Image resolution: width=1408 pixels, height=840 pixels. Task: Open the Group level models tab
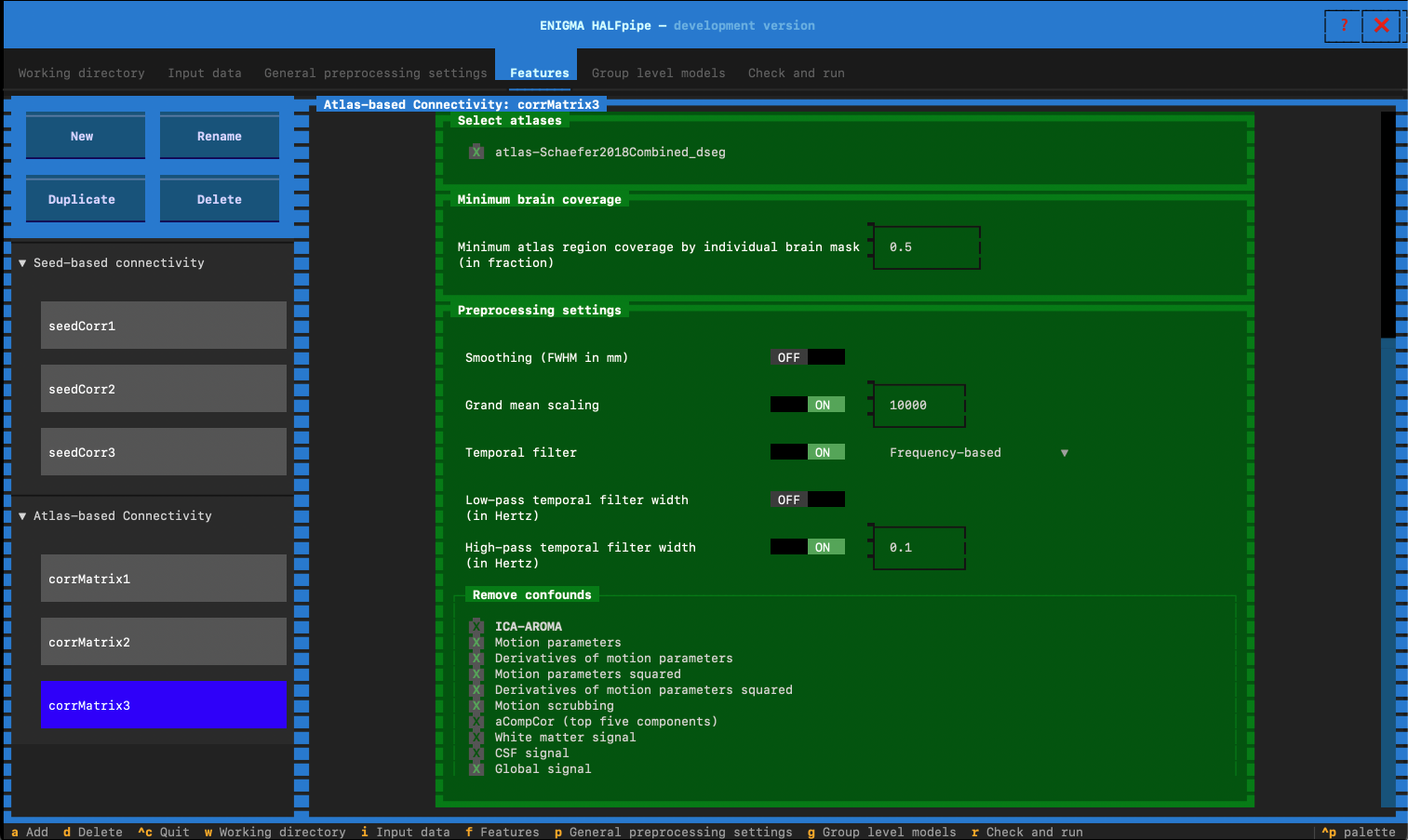coord(659,73)
